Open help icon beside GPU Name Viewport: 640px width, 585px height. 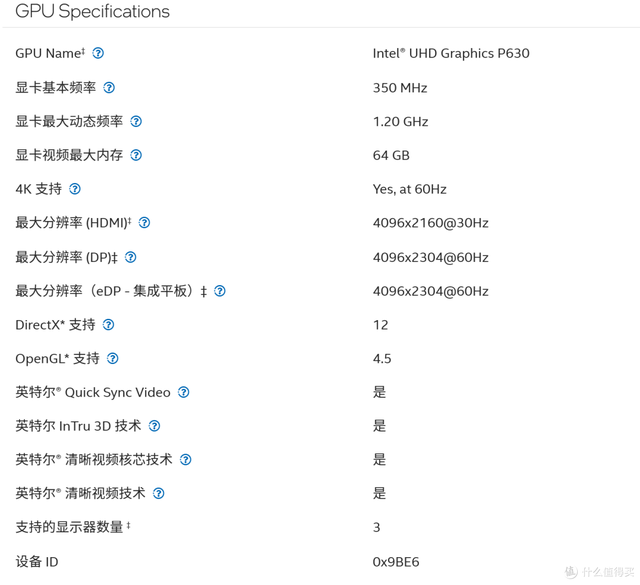tap(98, 53)
